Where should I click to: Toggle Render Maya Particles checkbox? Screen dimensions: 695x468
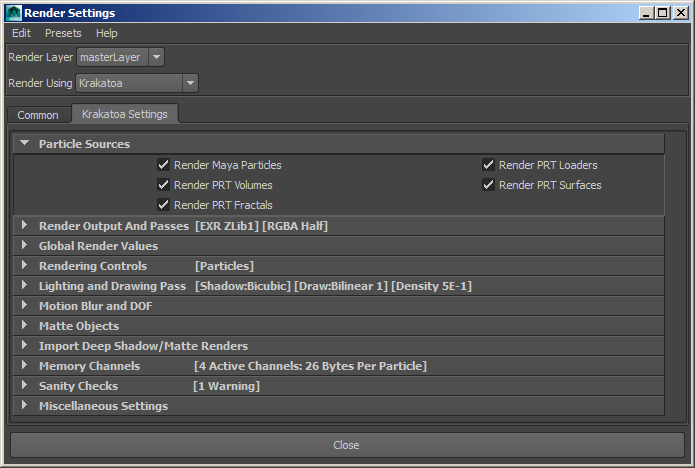coord(164,165)
